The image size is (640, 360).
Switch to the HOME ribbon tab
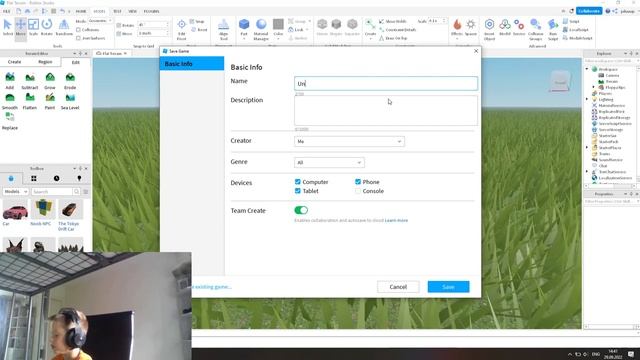coord(81,11)
